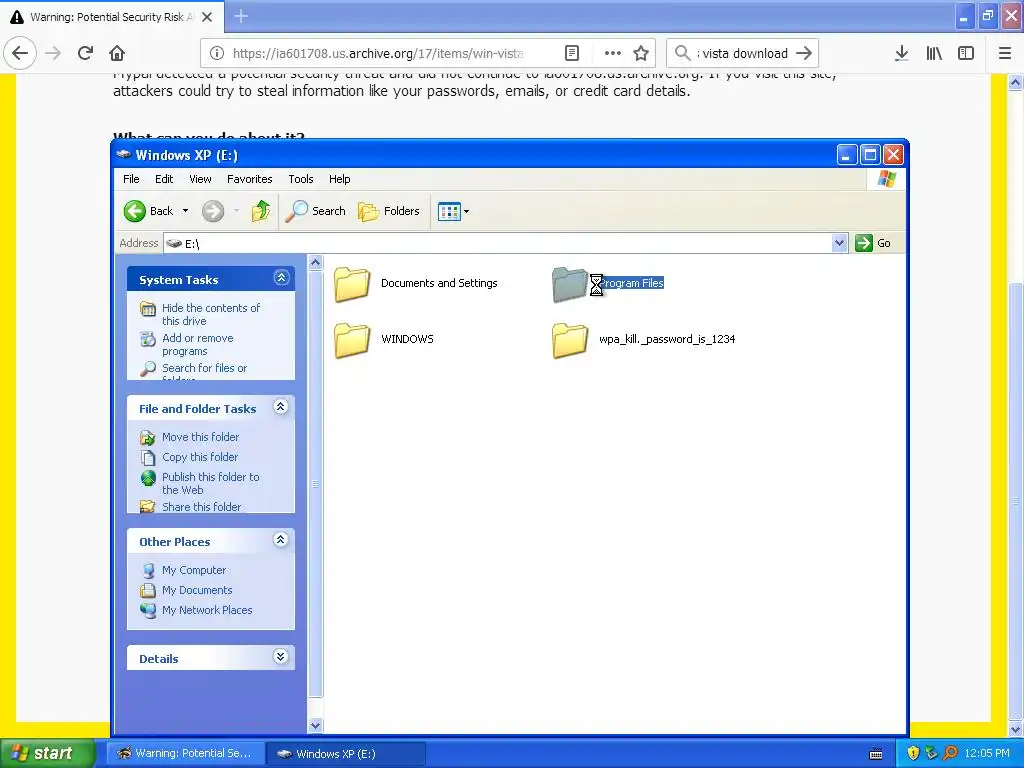Click Add or remove programs link

coord(198,344)
